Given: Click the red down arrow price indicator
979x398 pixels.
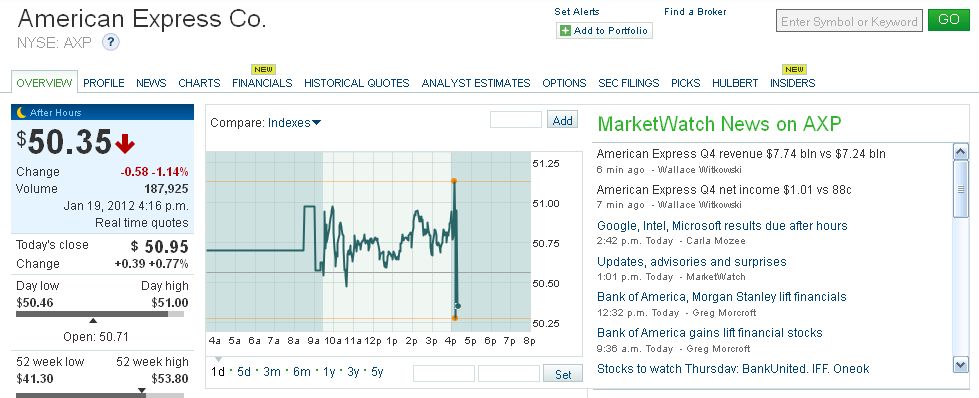Looking at the screenshot, I should point(125,144).
